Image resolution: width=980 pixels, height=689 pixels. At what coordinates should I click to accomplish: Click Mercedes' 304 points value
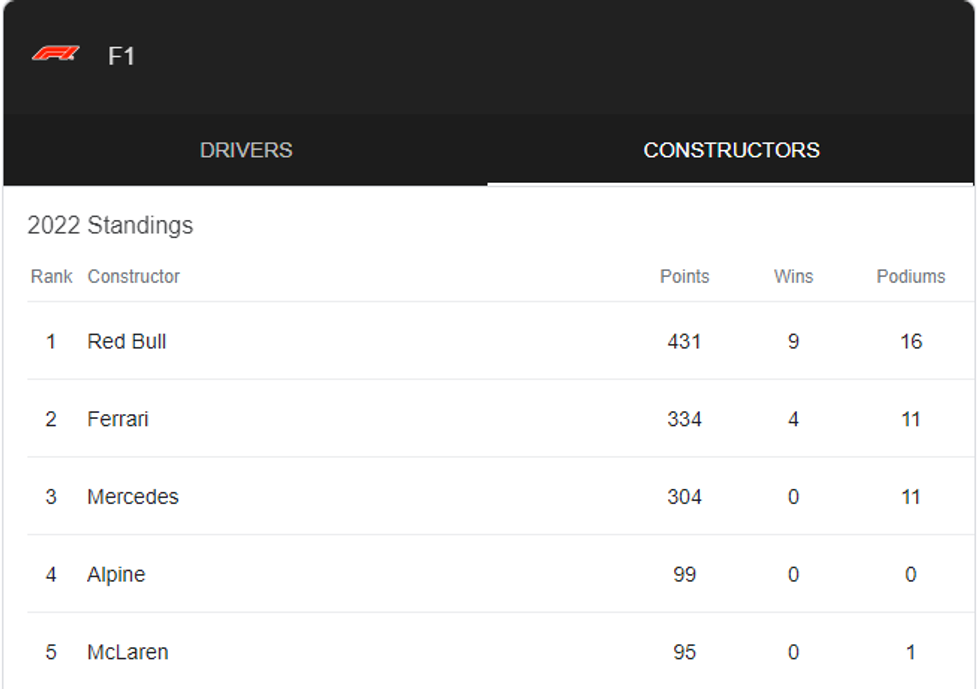pyautogui.click(x=684, y=497)
